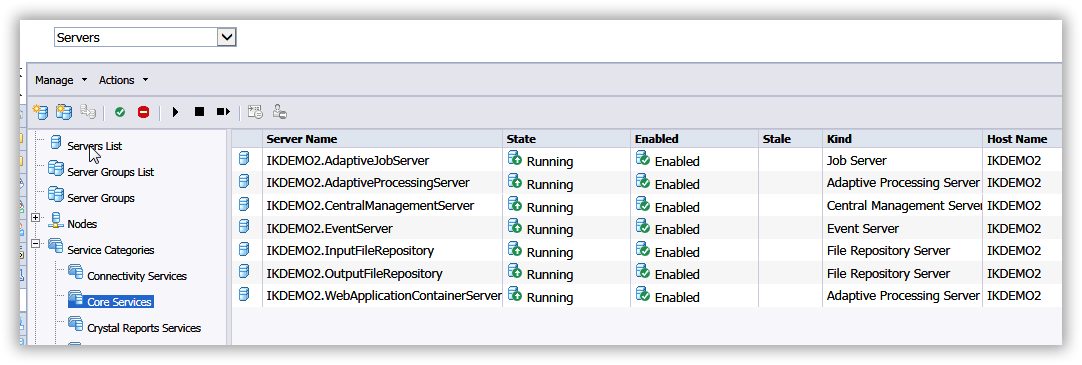Select IKDEMO2.InputFileRepository row
This screenshot has width=1082, height=365.
point(647,250)
